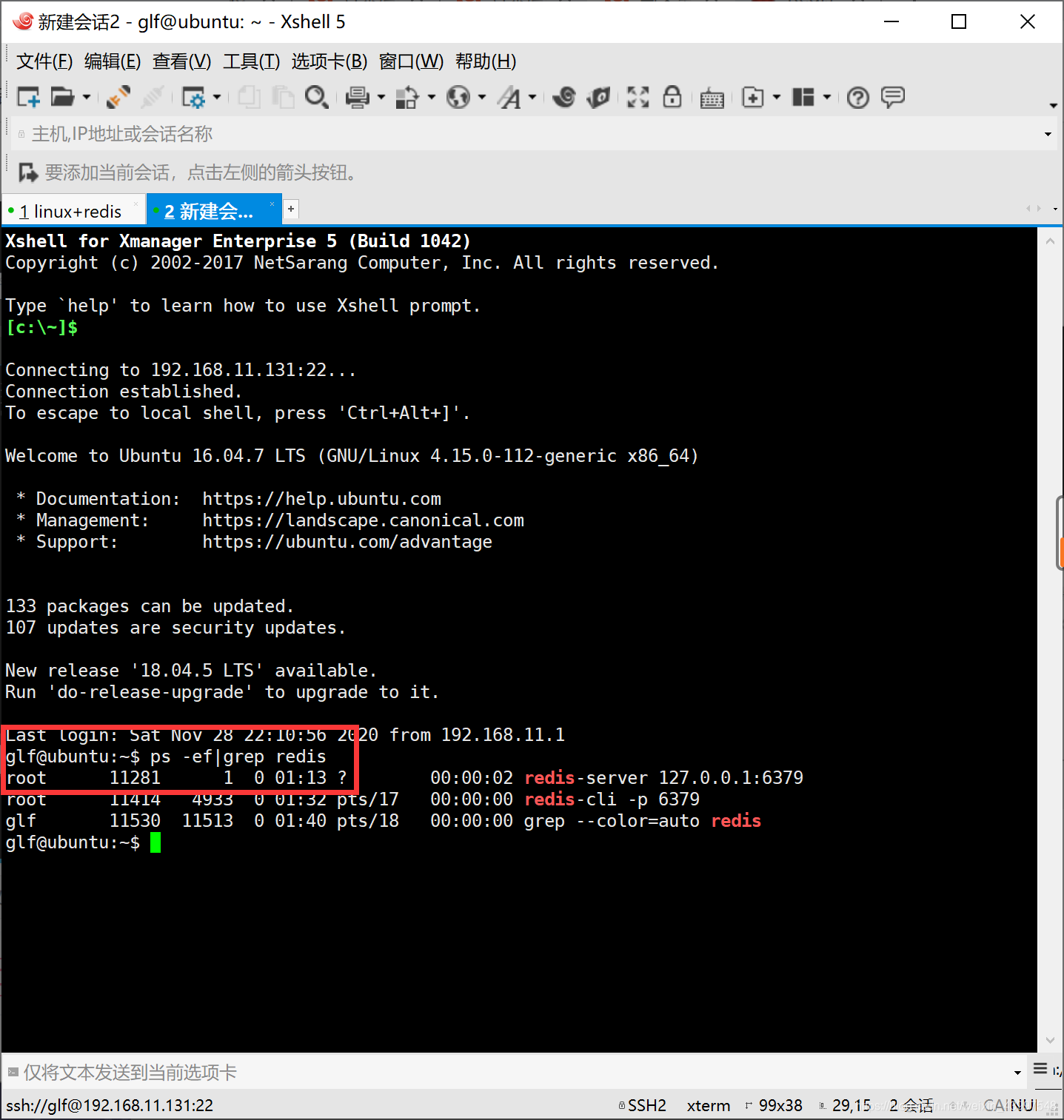1064x1120 pixels.
Task: Launch Xmanager icon in toolbar
Action: (598, 97)
